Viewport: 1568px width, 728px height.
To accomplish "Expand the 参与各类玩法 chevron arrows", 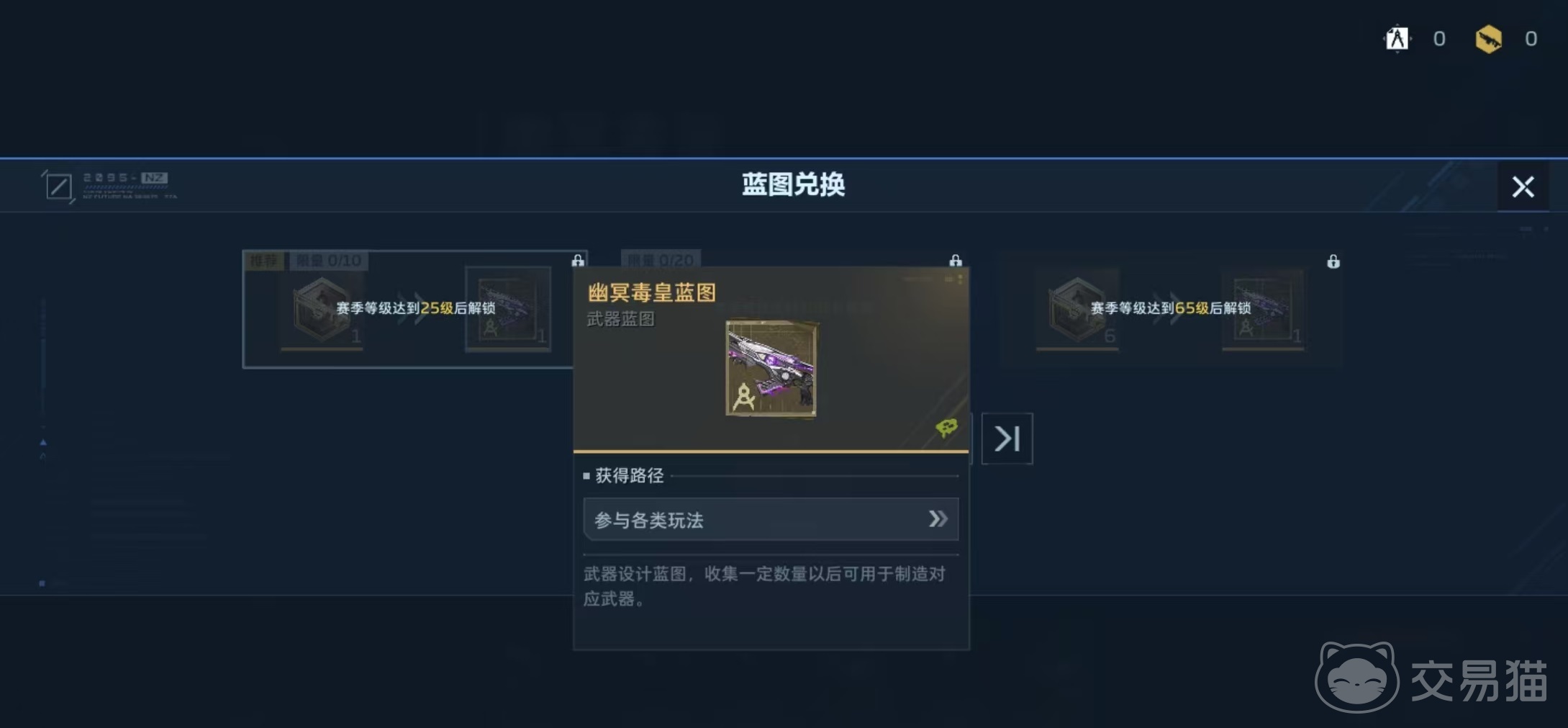I will [938, 519].
